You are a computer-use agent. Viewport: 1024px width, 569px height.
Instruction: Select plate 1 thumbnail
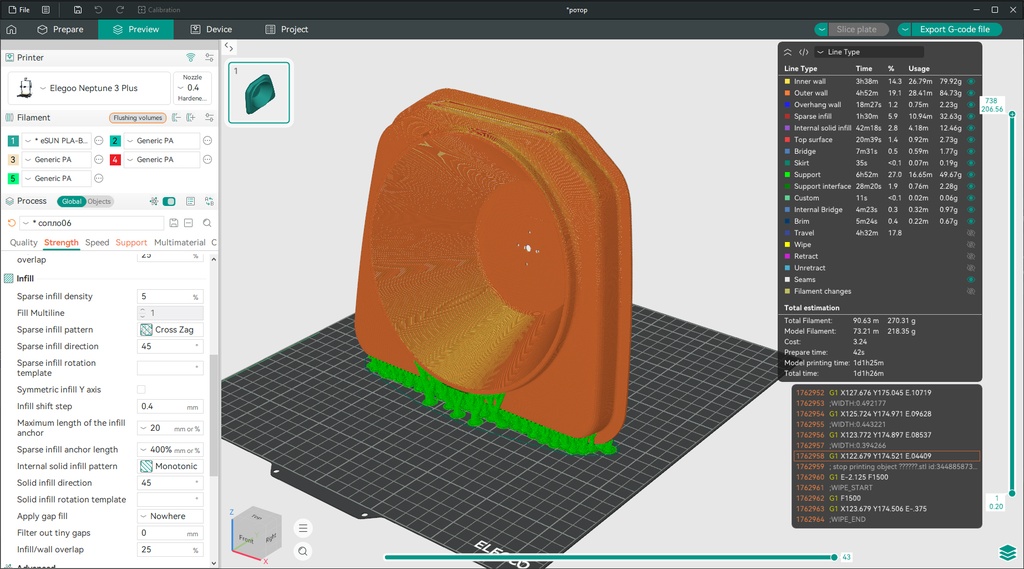(x=259, y=93)
